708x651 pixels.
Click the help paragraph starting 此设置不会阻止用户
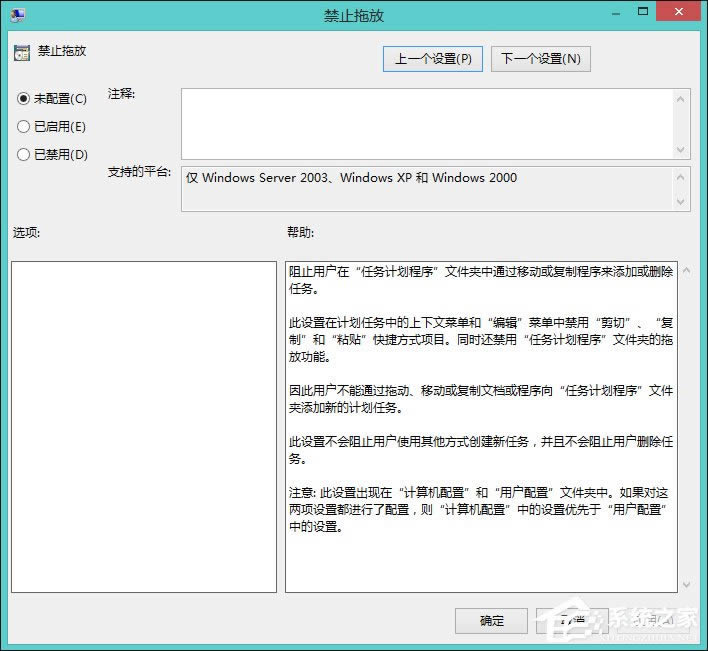tap(481, 450)
